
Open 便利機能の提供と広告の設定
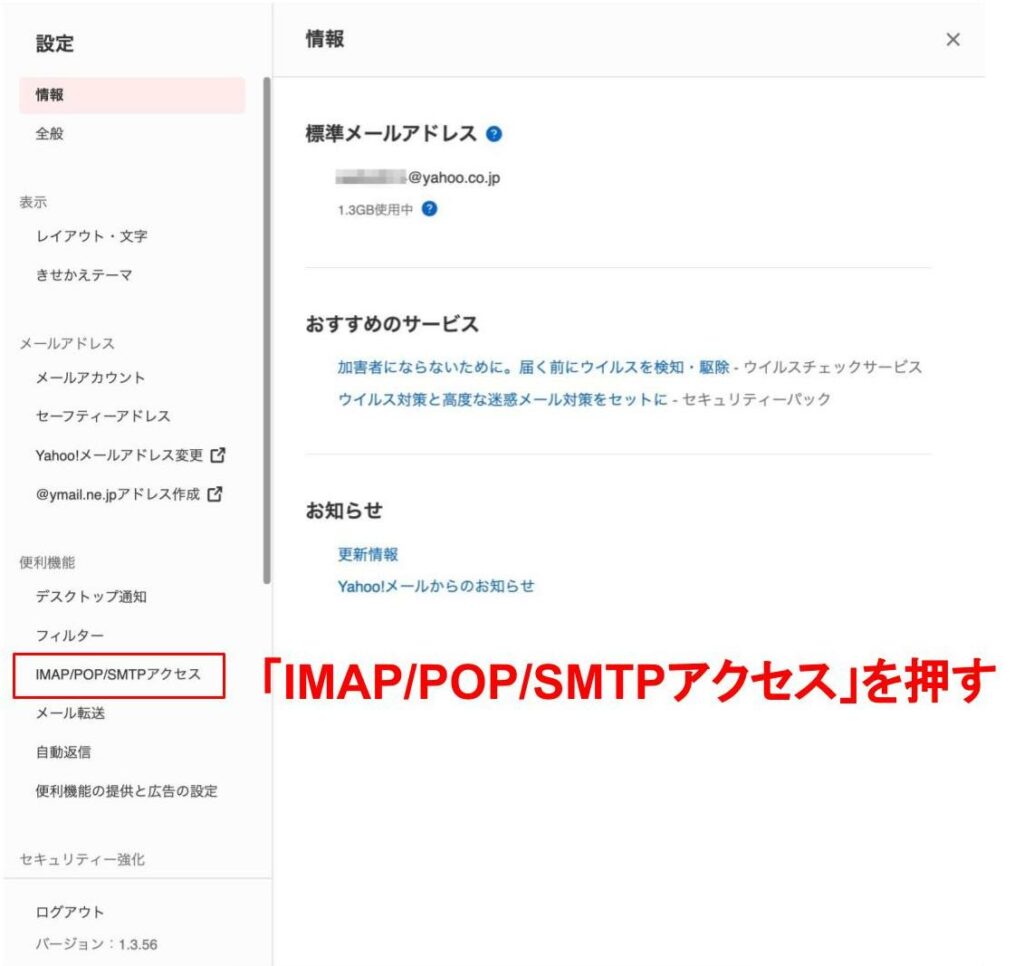[x=126, y=791]
